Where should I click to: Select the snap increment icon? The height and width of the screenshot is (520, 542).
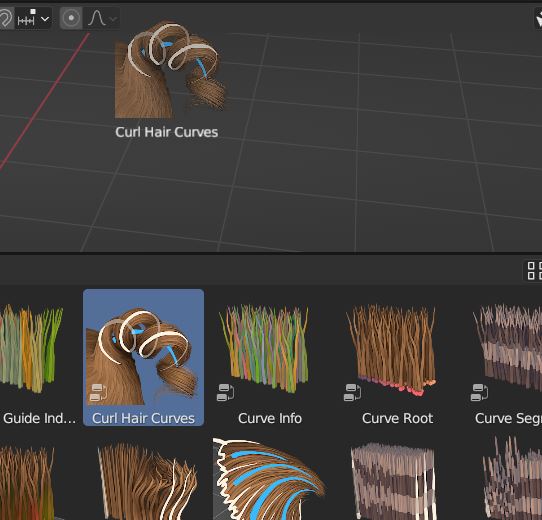26,18
